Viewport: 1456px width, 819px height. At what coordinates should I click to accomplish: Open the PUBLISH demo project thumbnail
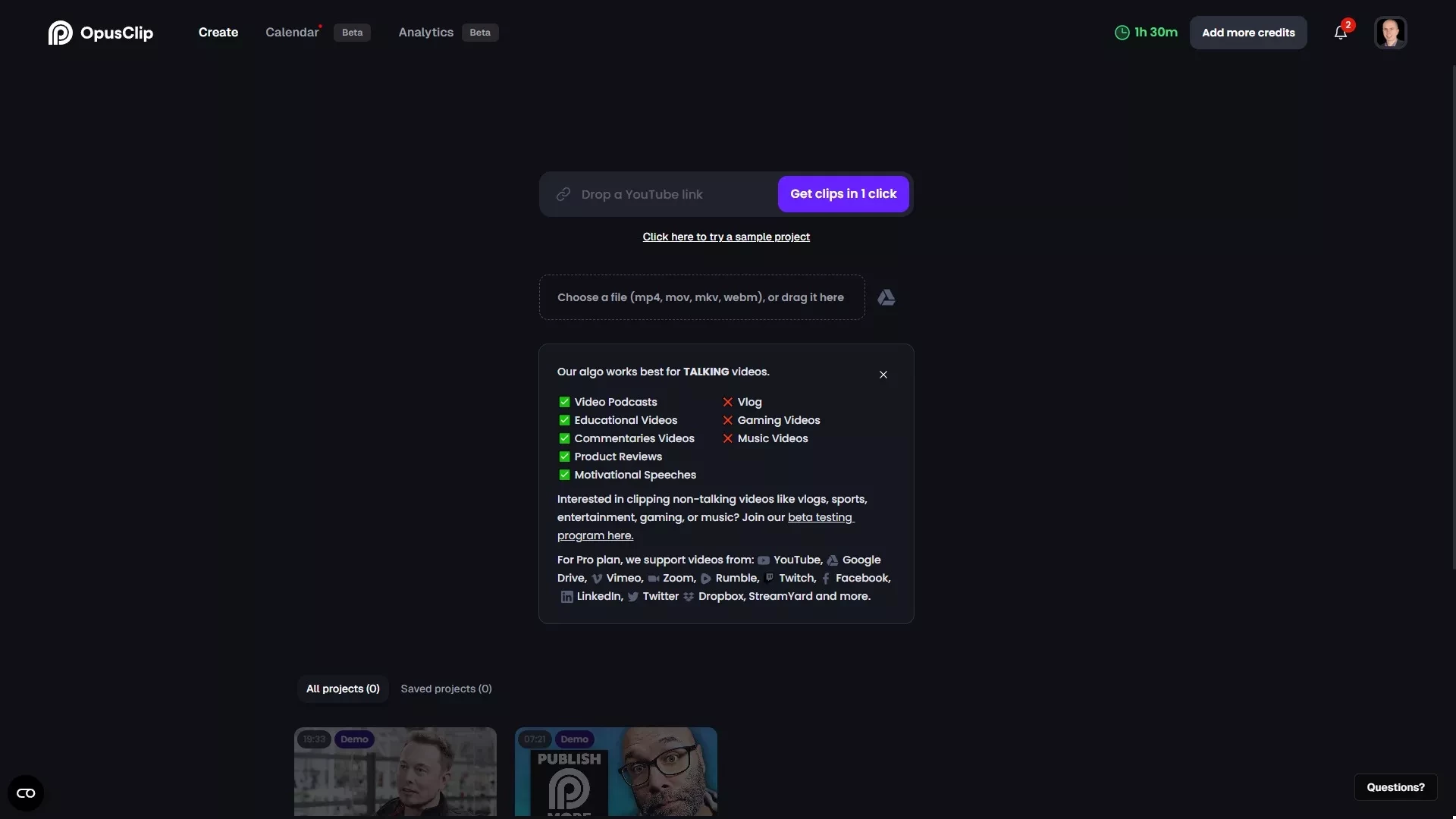[616, 772]
